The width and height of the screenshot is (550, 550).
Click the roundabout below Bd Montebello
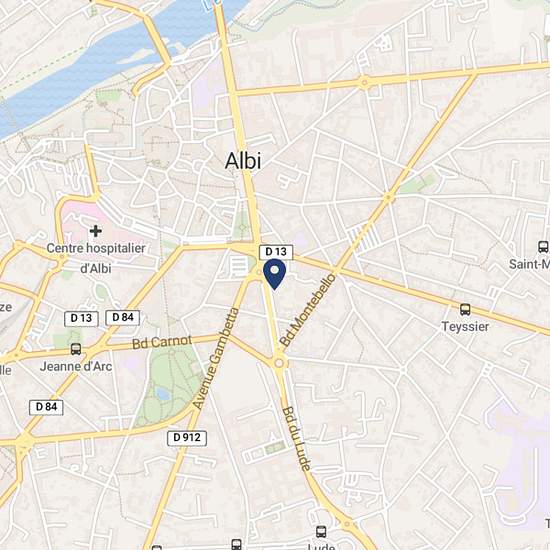pos(279,363)
